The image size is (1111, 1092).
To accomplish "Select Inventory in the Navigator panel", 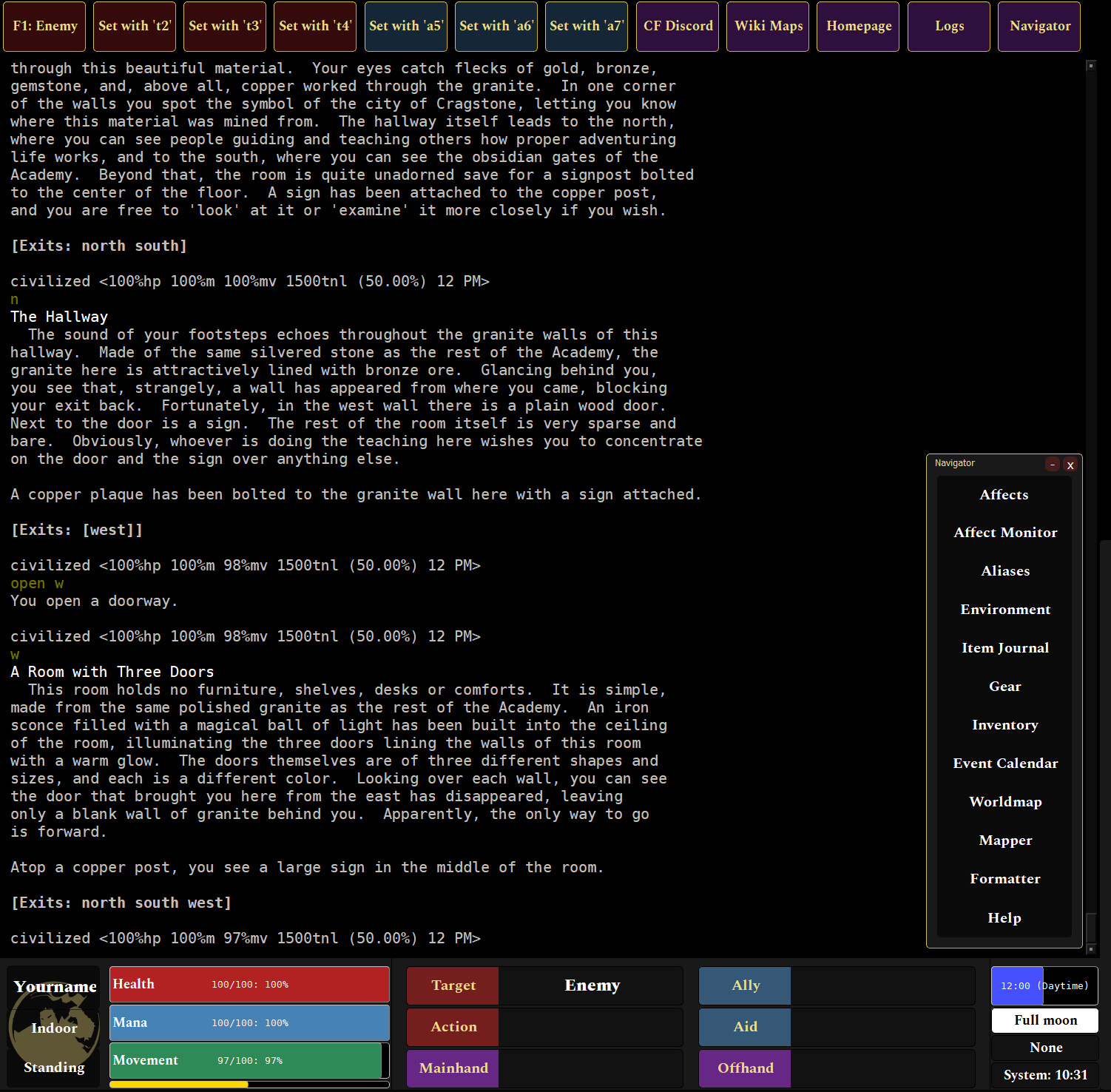I will [1004, 724].
